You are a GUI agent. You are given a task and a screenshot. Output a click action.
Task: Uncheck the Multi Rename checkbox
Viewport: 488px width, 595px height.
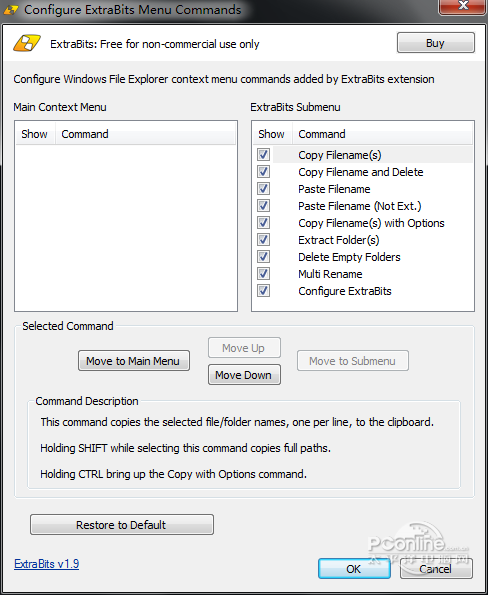(x=263, y=274)
